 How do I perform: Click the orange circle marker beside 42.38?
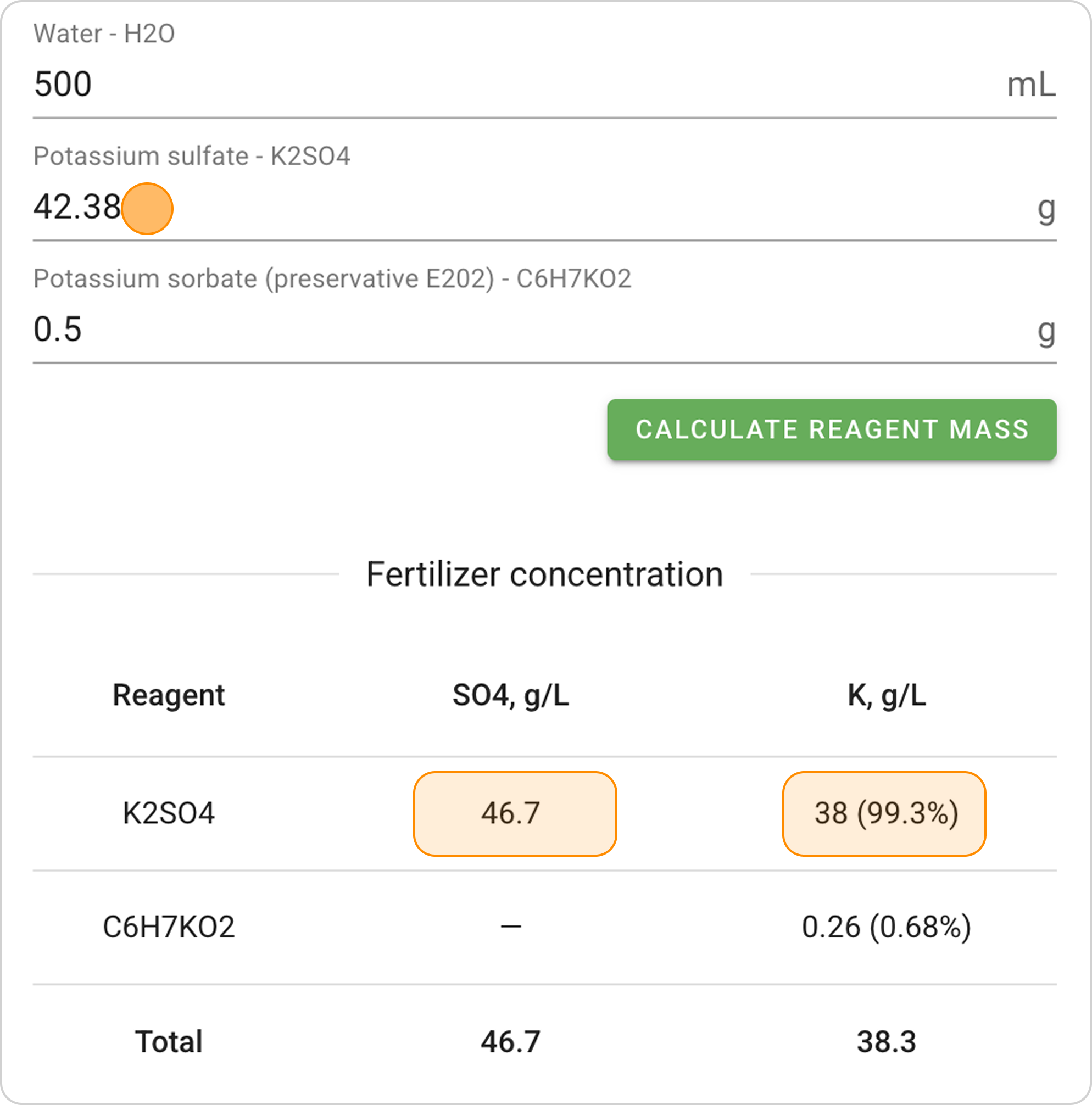coord(147,209)
